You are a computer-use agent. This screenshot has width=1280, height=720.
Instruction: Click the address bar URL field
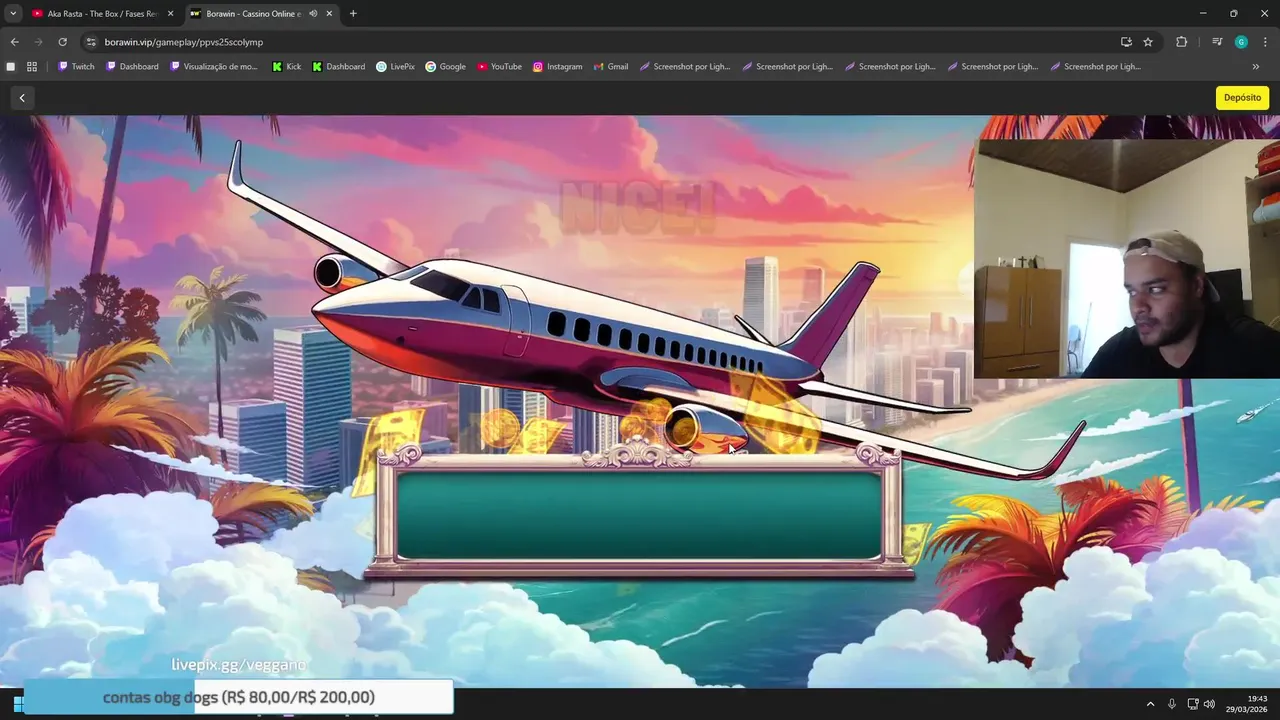[600, 42]
